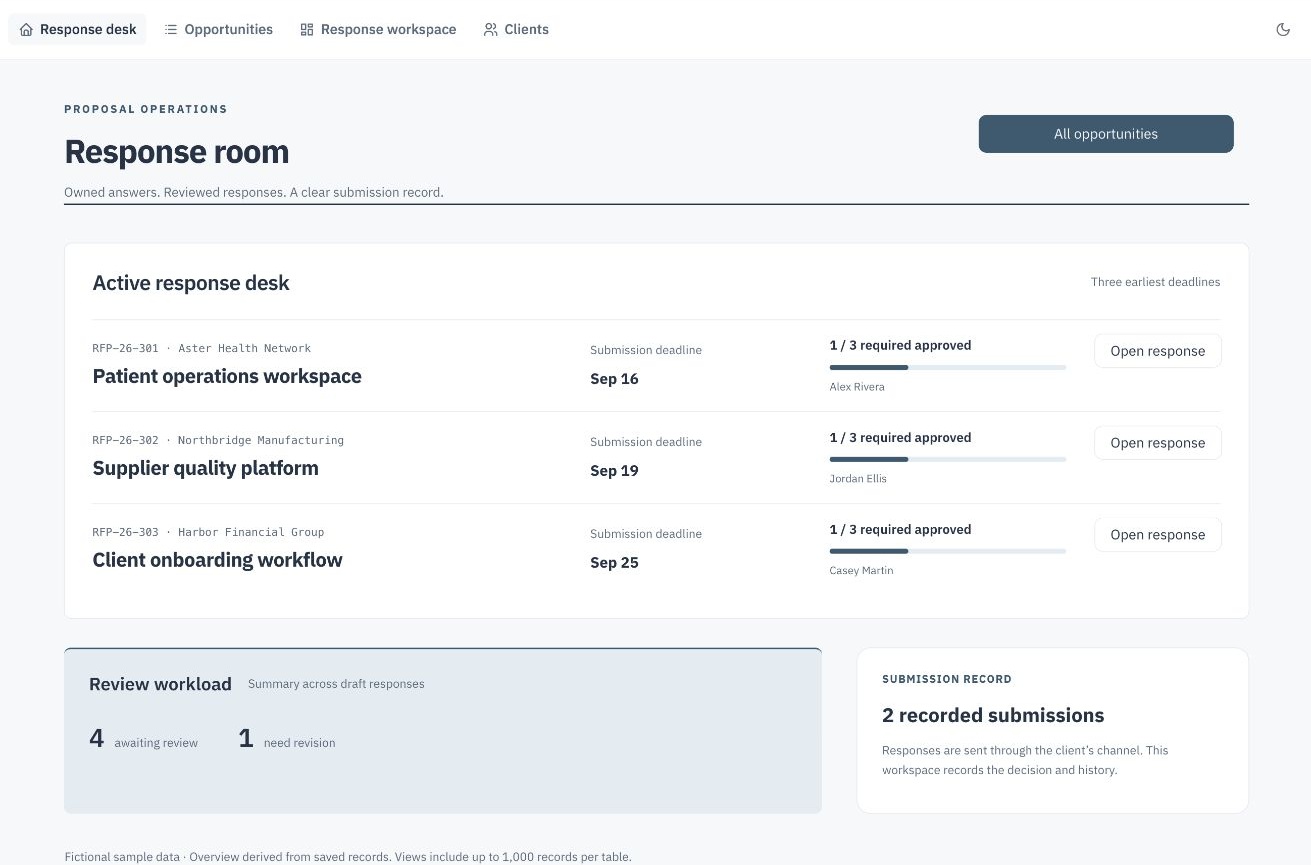
Task: Click the Review workload heading
Action: [160, 685]
